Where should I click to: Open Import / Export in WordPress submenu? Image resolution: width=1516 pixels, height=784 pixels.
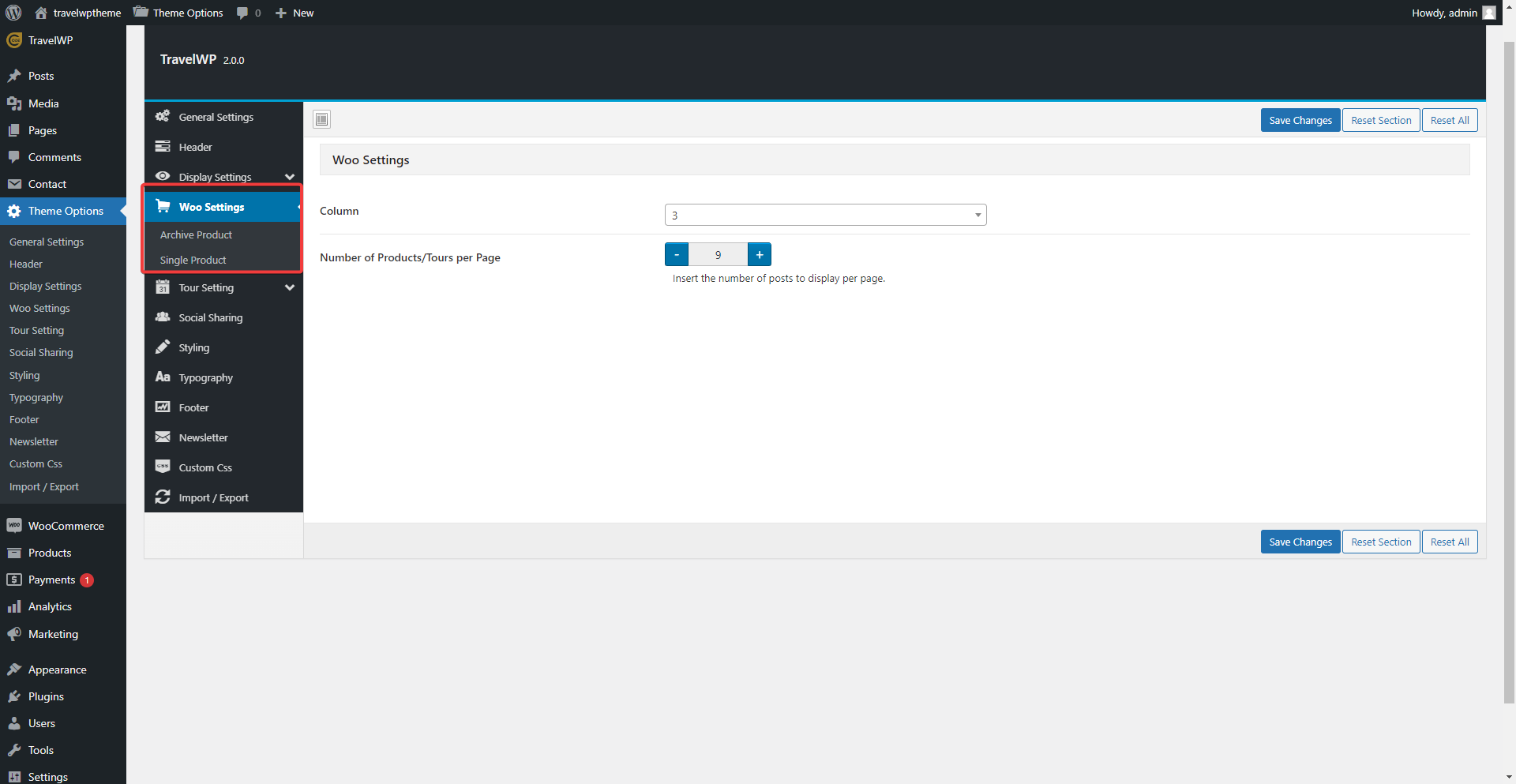tap(44, 486)
